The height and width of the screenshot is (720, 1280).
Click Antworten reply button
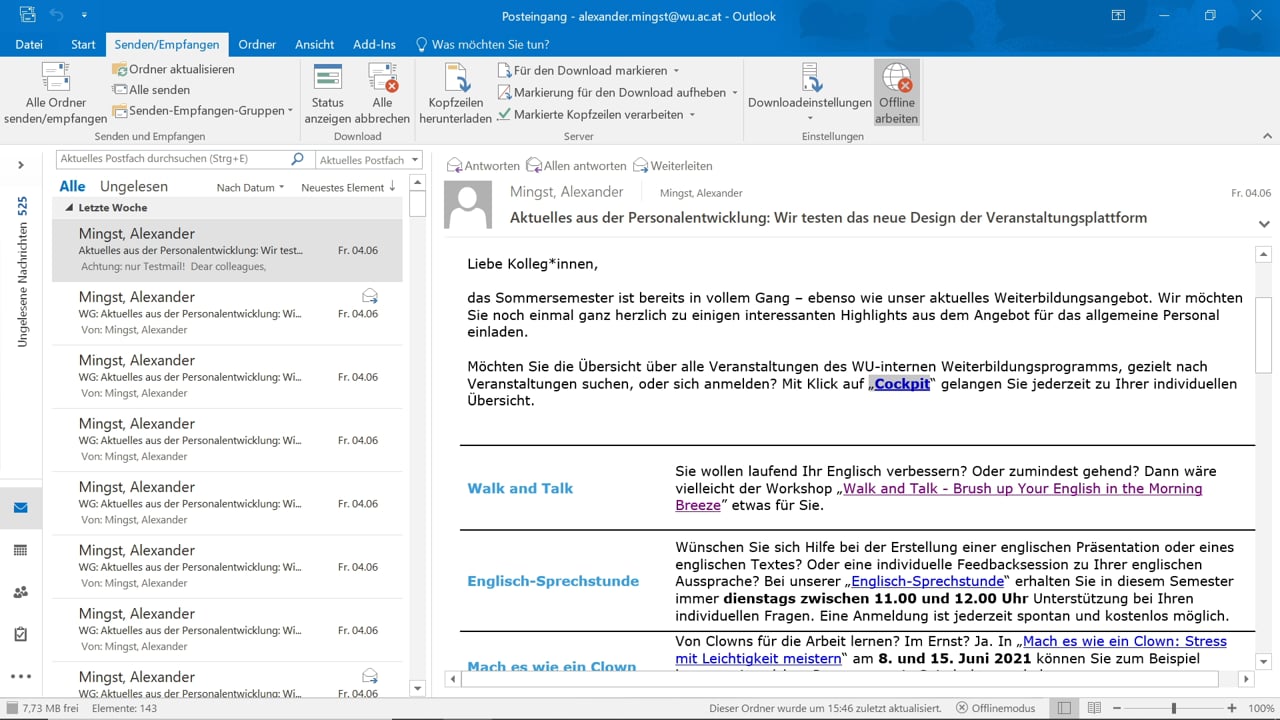483,165
